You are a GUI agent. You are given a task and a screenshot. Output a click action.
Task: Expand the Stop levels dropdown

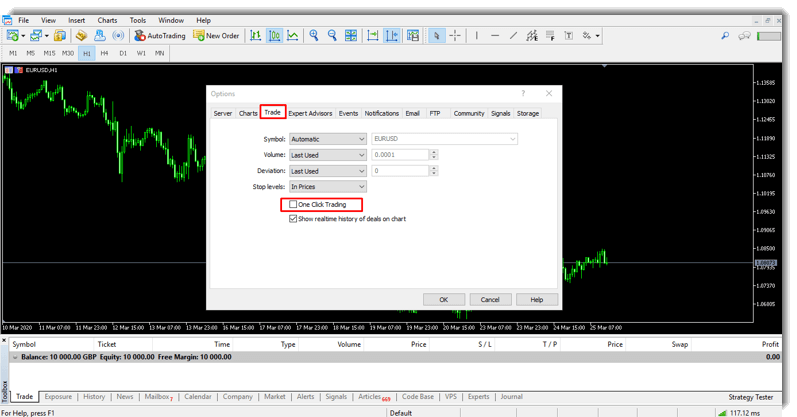[x=327, y=187]
